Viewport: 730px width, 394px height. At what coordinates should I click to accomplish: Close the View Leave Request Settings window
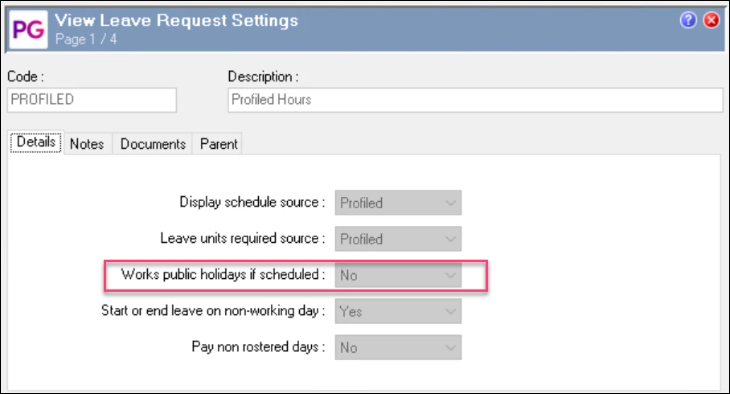[711, 20]
